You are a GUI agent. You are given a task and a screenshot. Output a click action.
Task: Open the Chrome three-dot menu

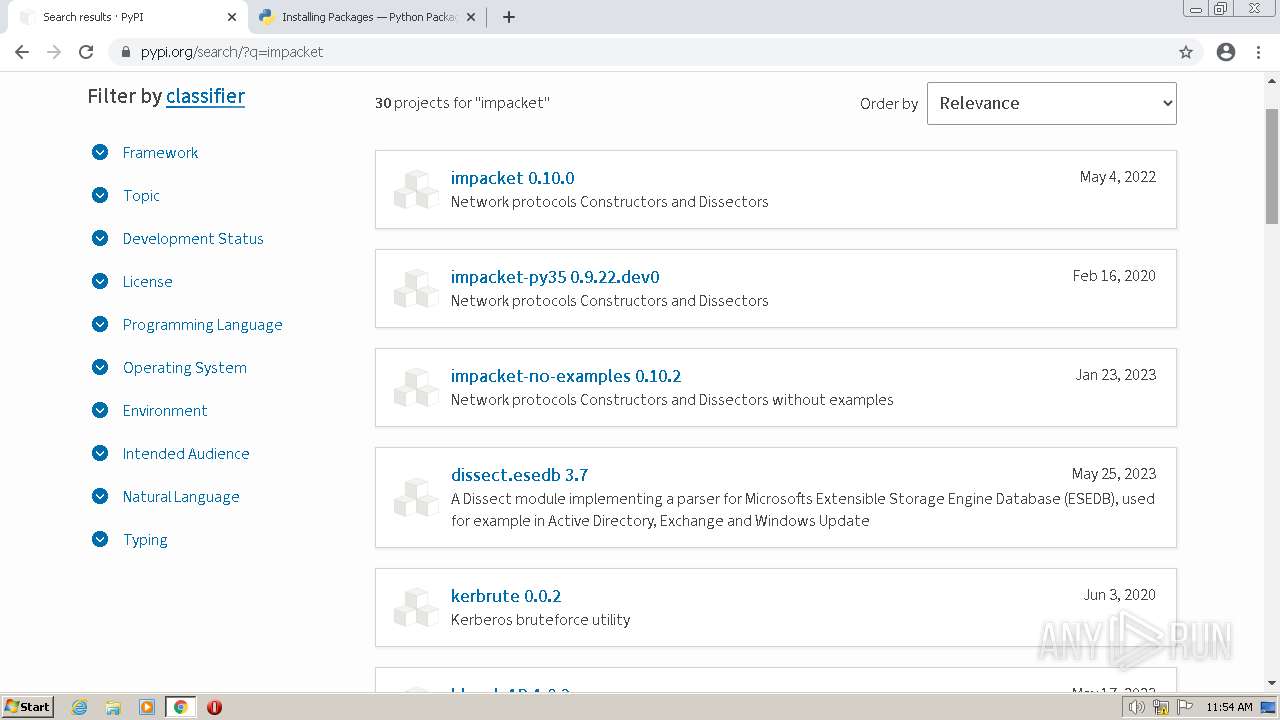coord(1258,52)
